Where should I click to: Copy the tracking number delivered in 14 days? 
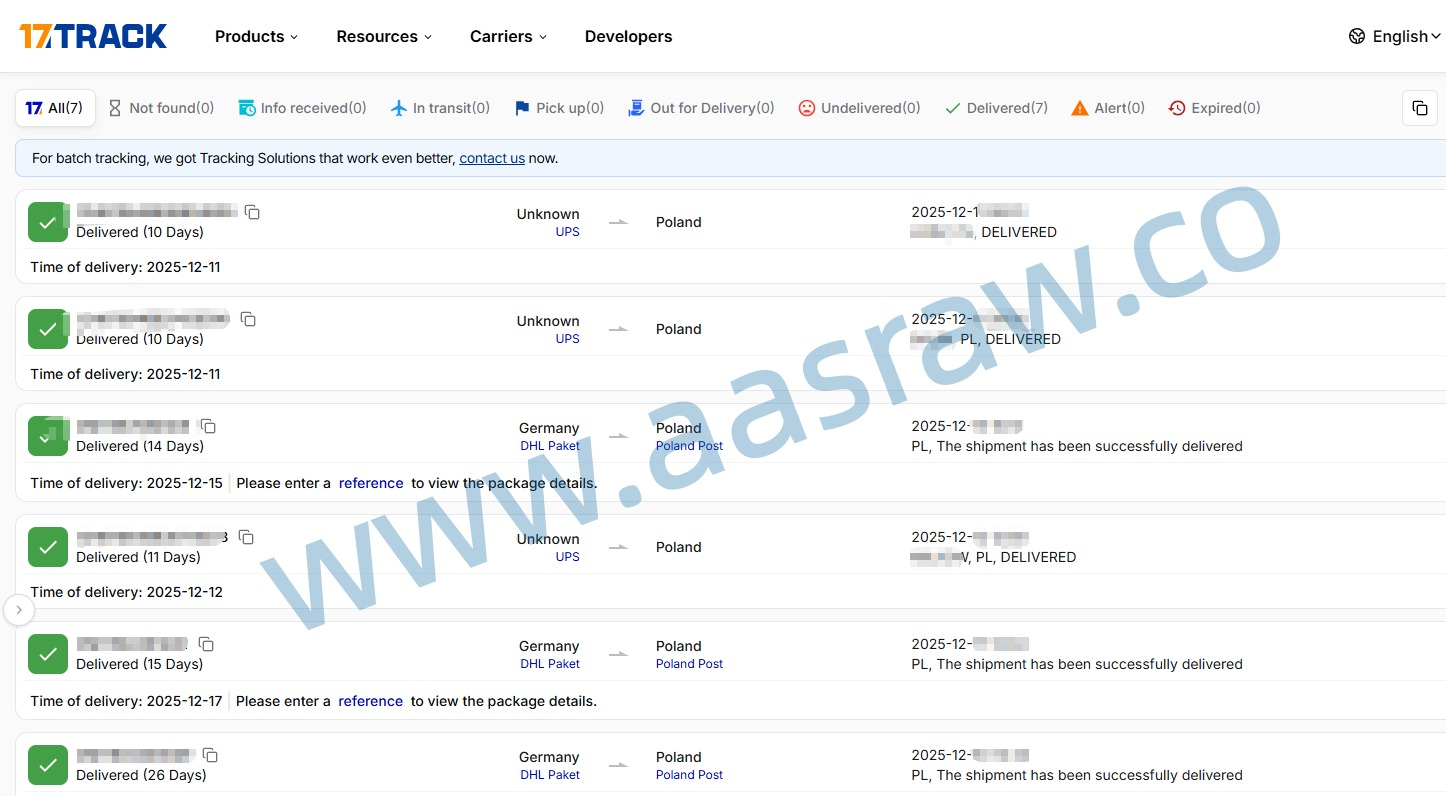[208, 426]
